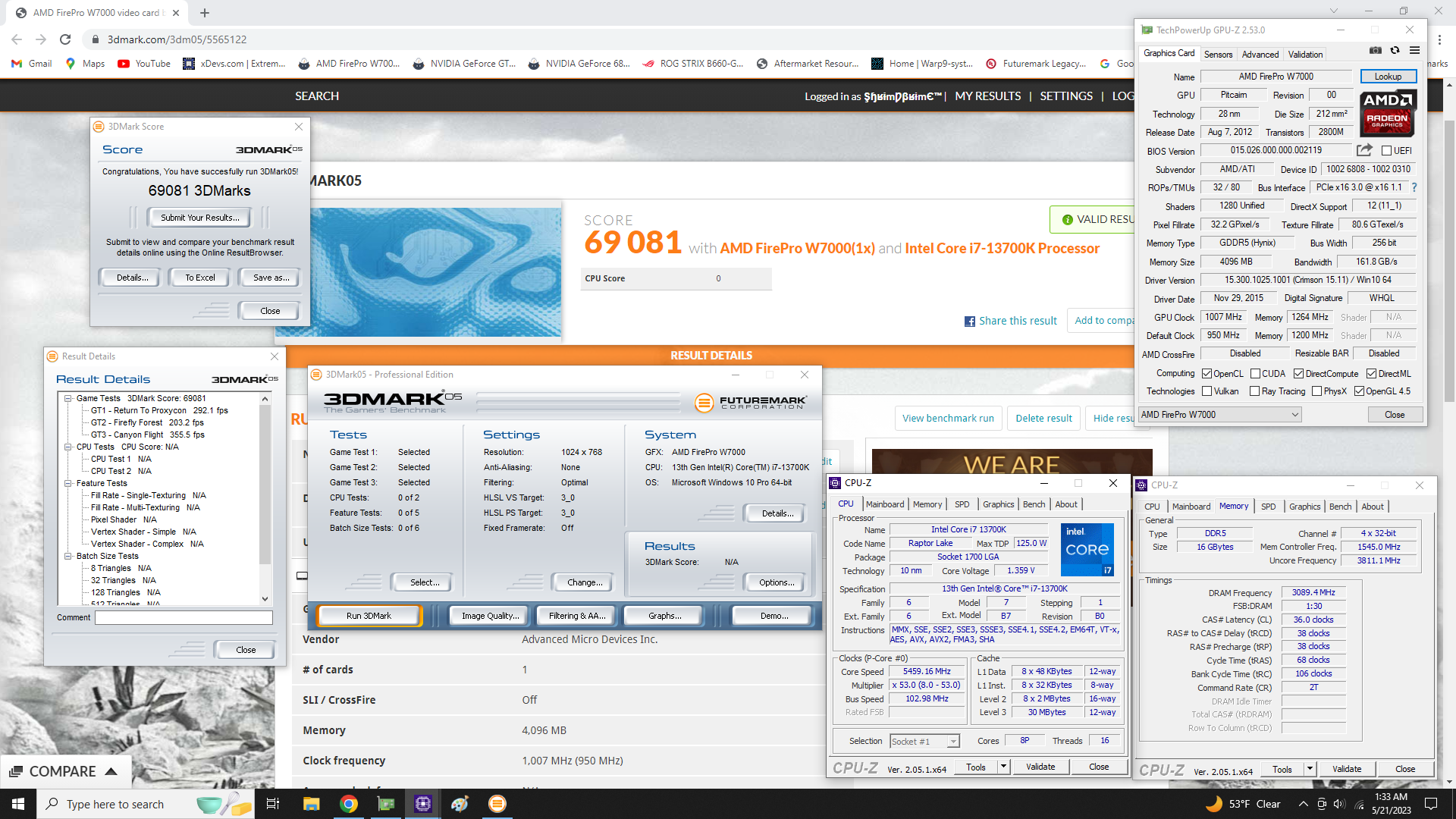Open the SPD tab in right CPU-Z
This screenshot has width=1456, height=819.
(1268, 507)
